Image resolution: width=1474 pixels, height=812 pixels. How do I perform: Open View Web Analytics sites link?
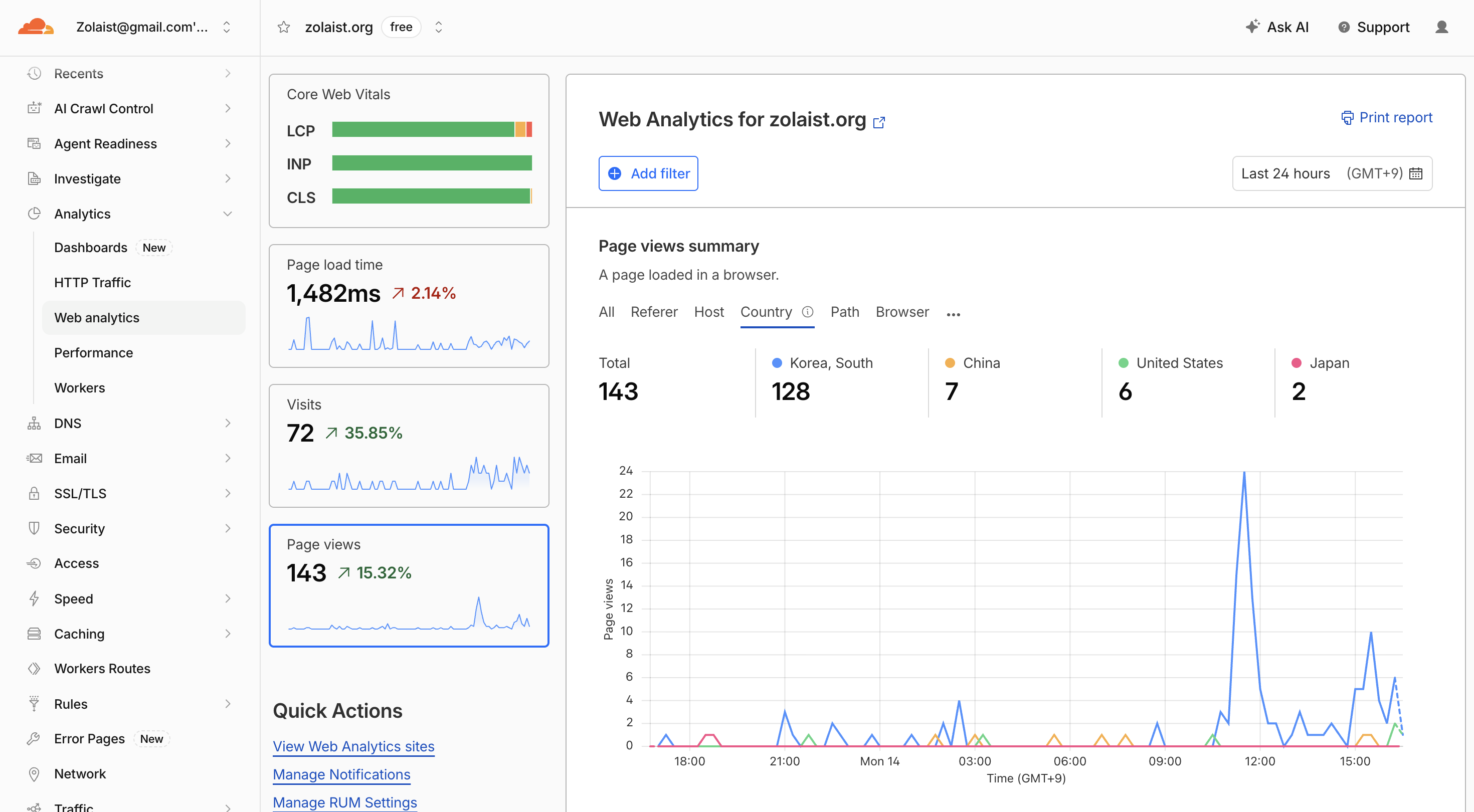click(x=353, y=746)
